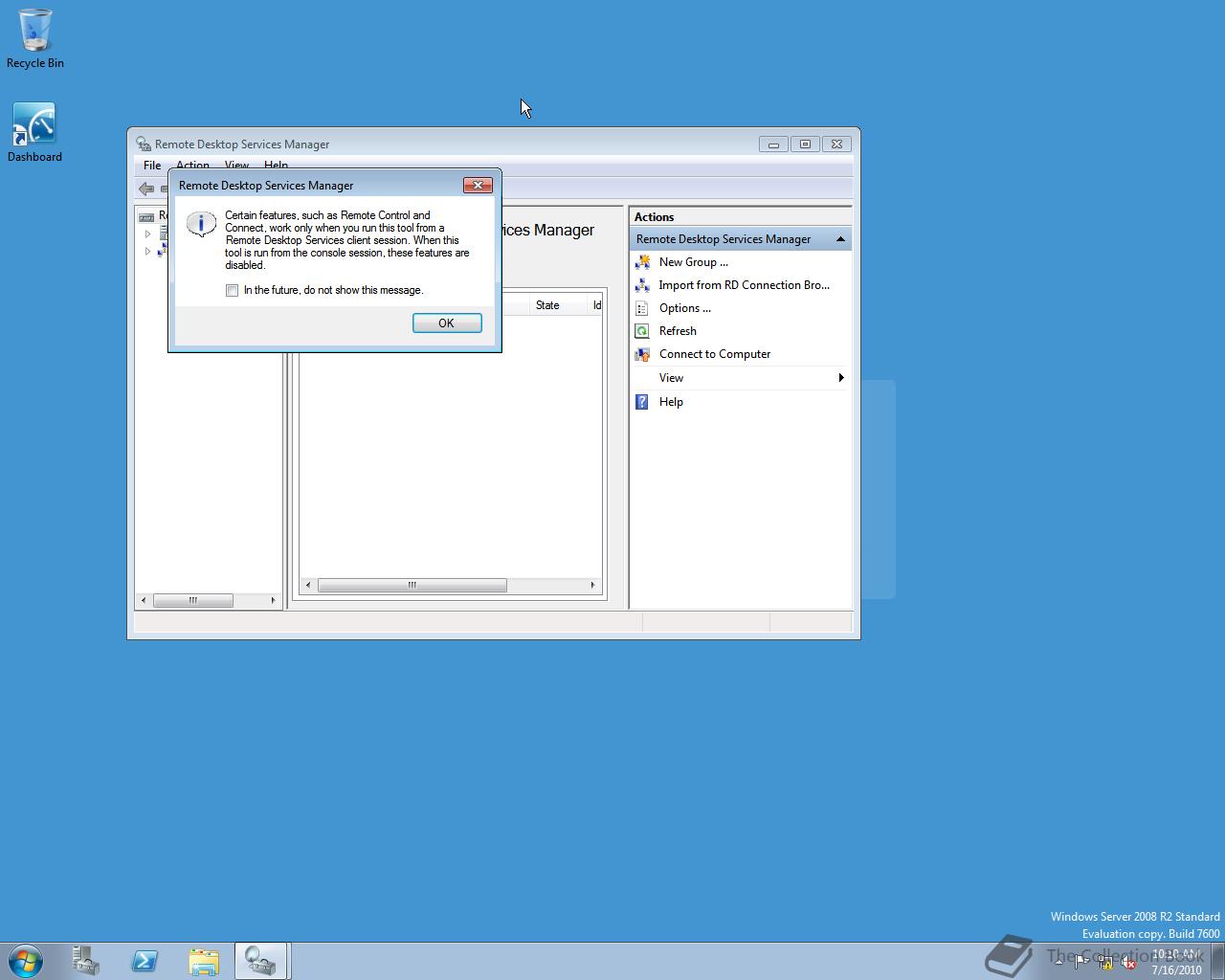Maximize the Remote Desktop Services Manager window

(x=805, y=145)
